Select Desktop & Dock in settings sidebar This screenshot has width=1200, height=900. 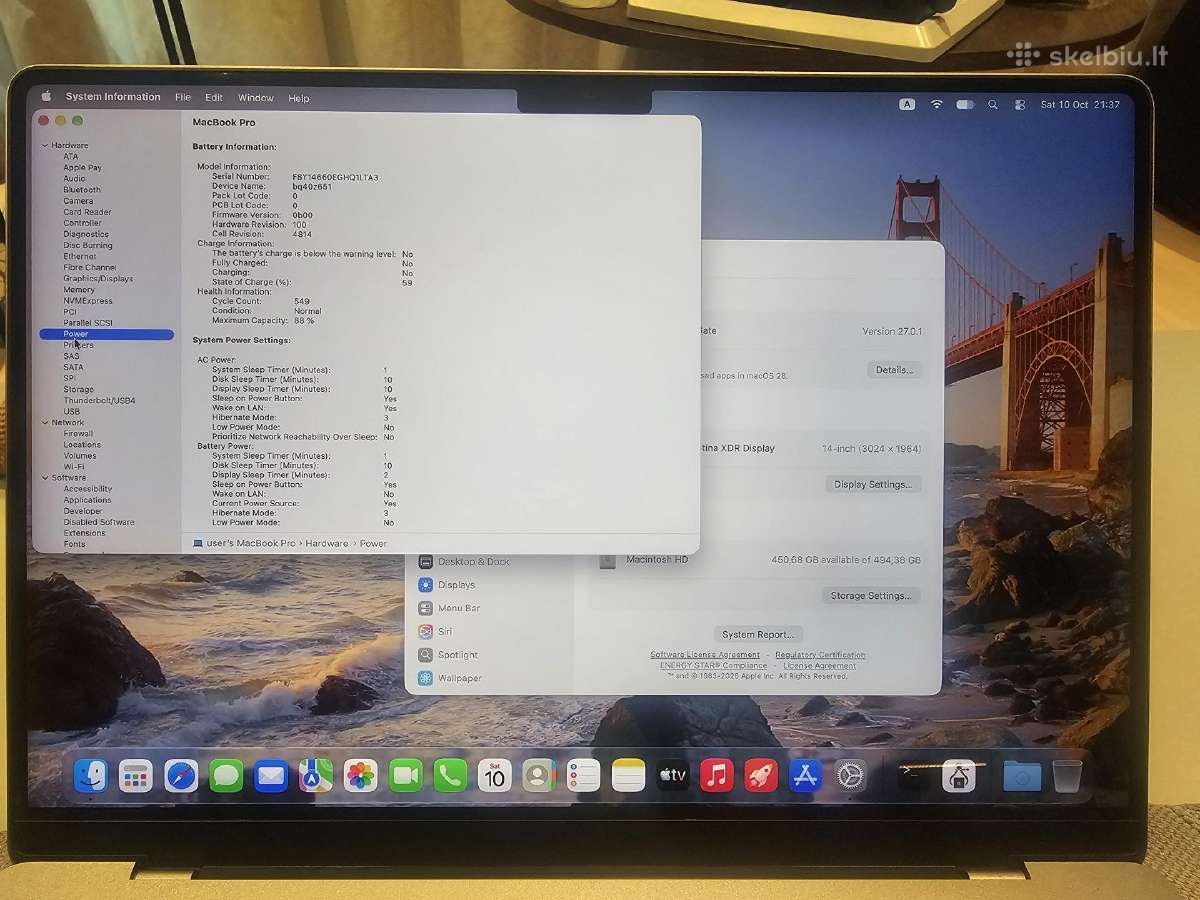click(465, 562)
